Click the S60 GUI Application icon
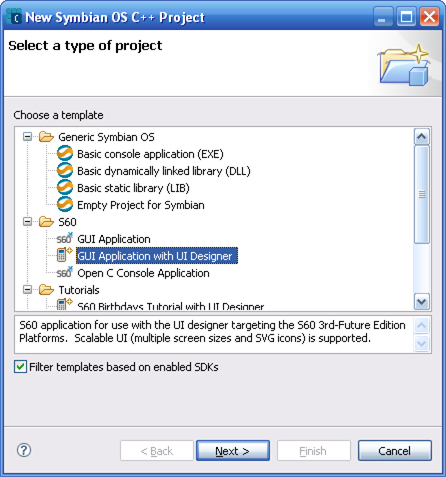The image size is (446, 477). 64,239
